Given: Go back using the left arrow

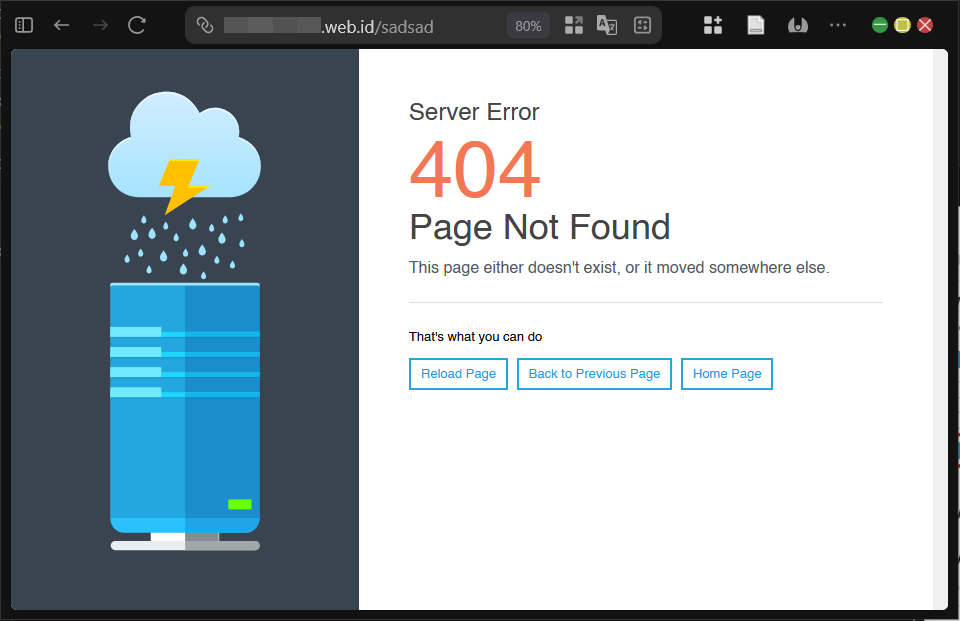Looking at the screenshot, I should [x=61, y=25].
